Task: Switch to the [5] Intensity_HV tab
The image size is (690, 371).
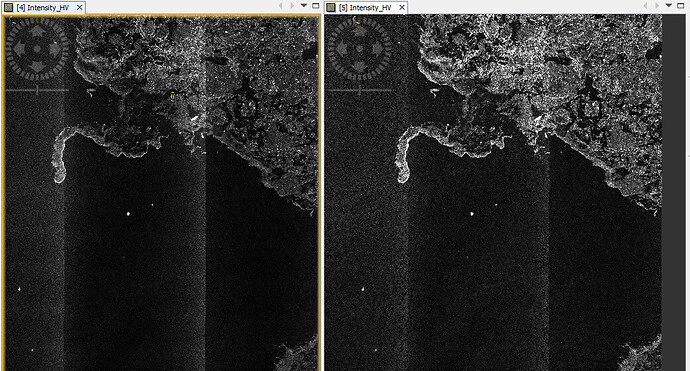Action: click(x=365, y=7)
